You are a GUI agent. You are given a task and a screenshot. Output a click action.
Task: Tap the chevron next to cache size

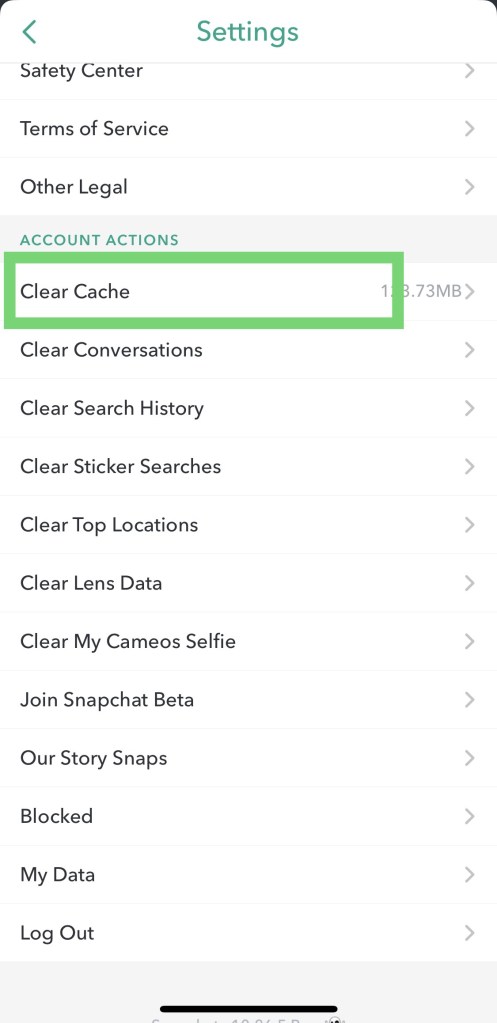click(469, 291)
